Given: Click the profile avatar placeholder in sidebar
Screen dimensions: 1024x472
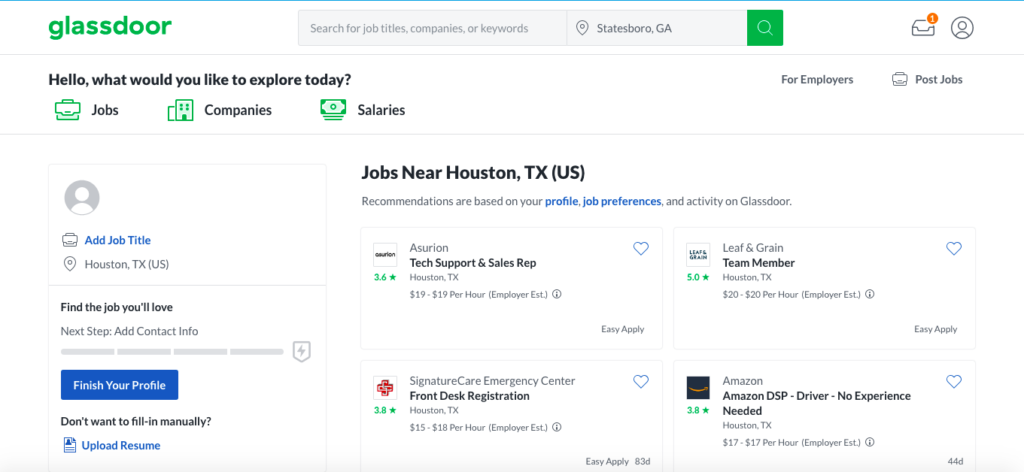Looking at the screenshot, I should click(82, 198).
